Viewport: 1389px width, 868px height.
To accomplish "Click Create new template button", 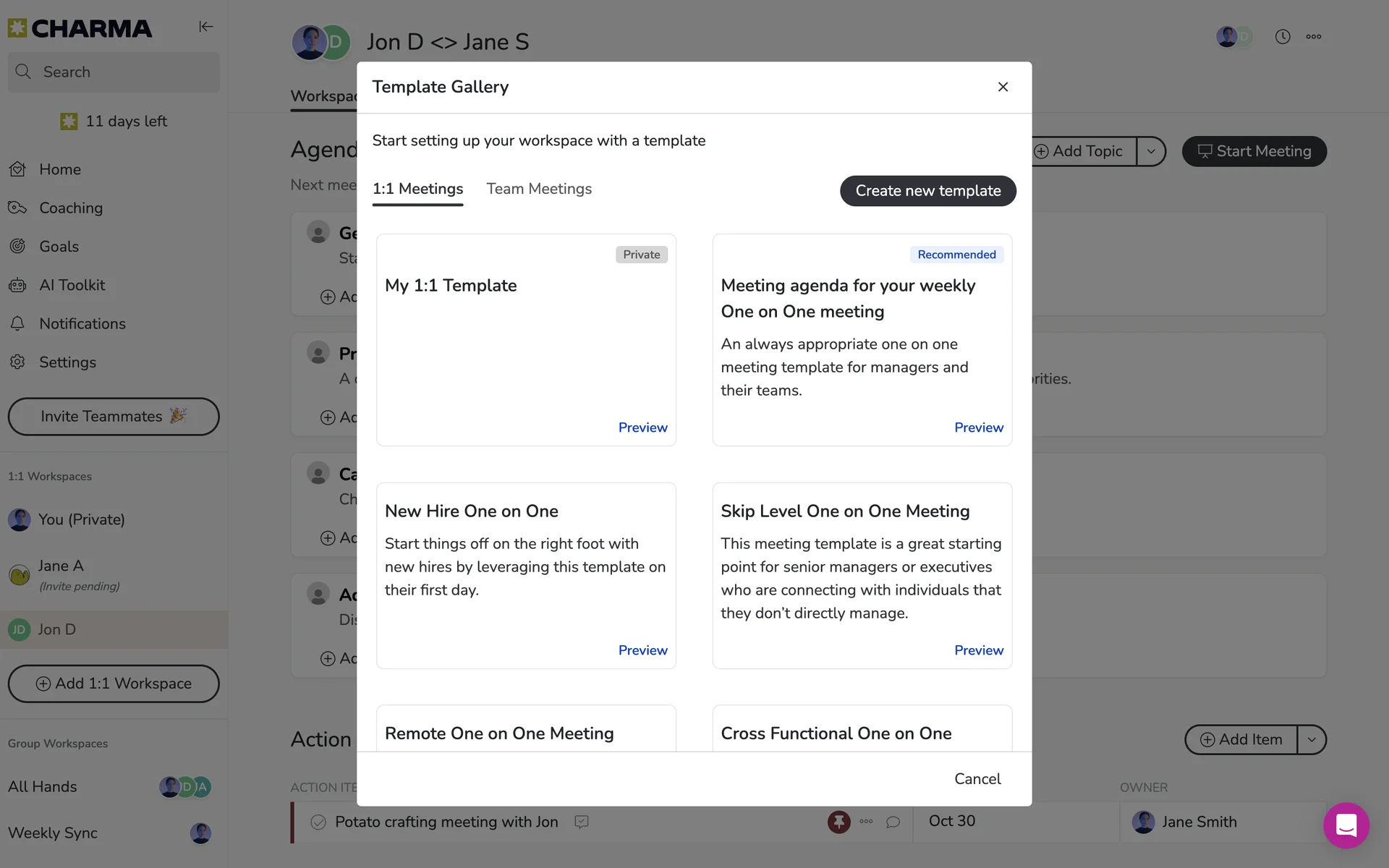I will [x=927, y=191].
